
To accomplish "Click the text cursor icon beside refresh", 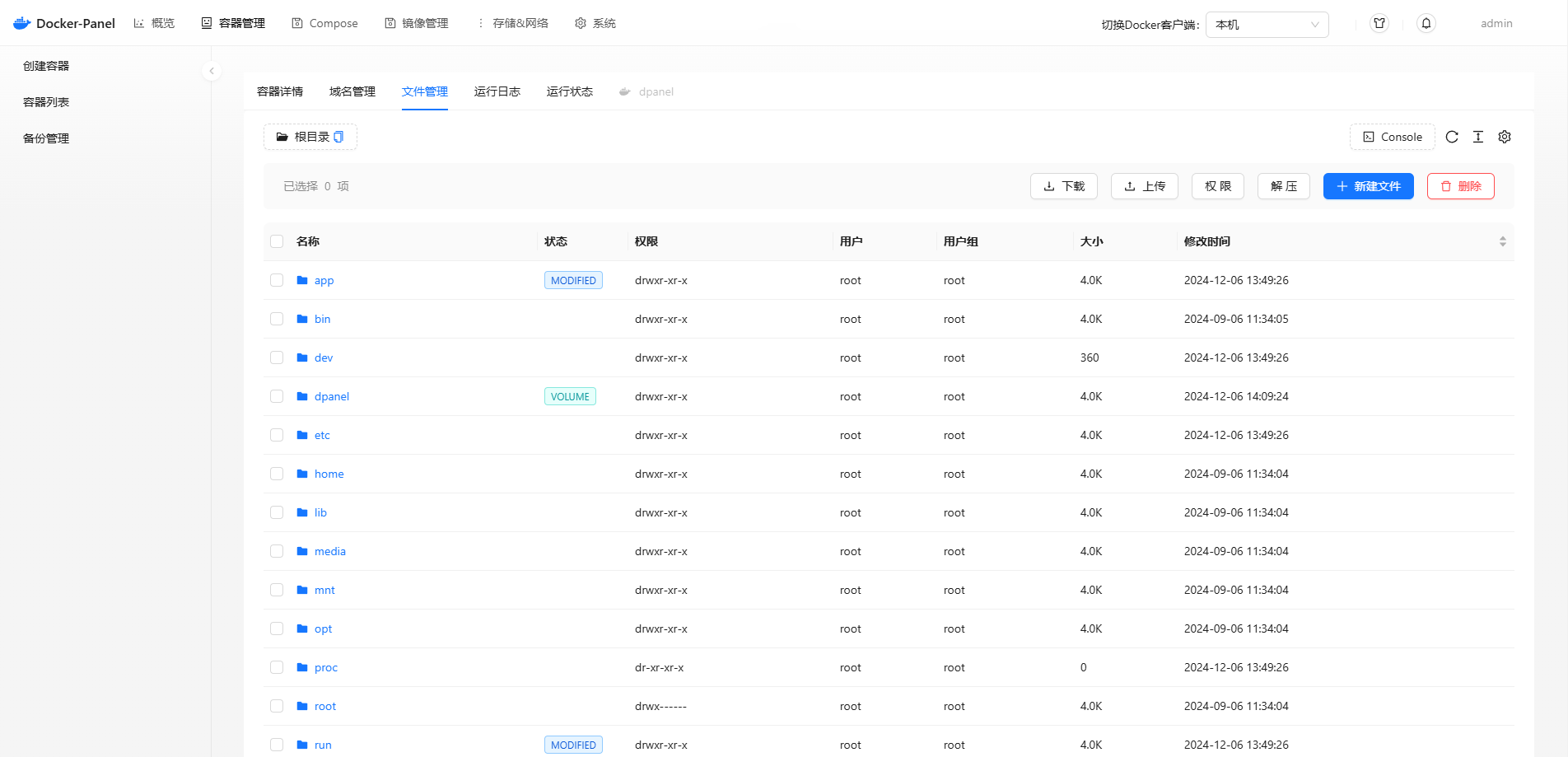I will [1478, 137].
